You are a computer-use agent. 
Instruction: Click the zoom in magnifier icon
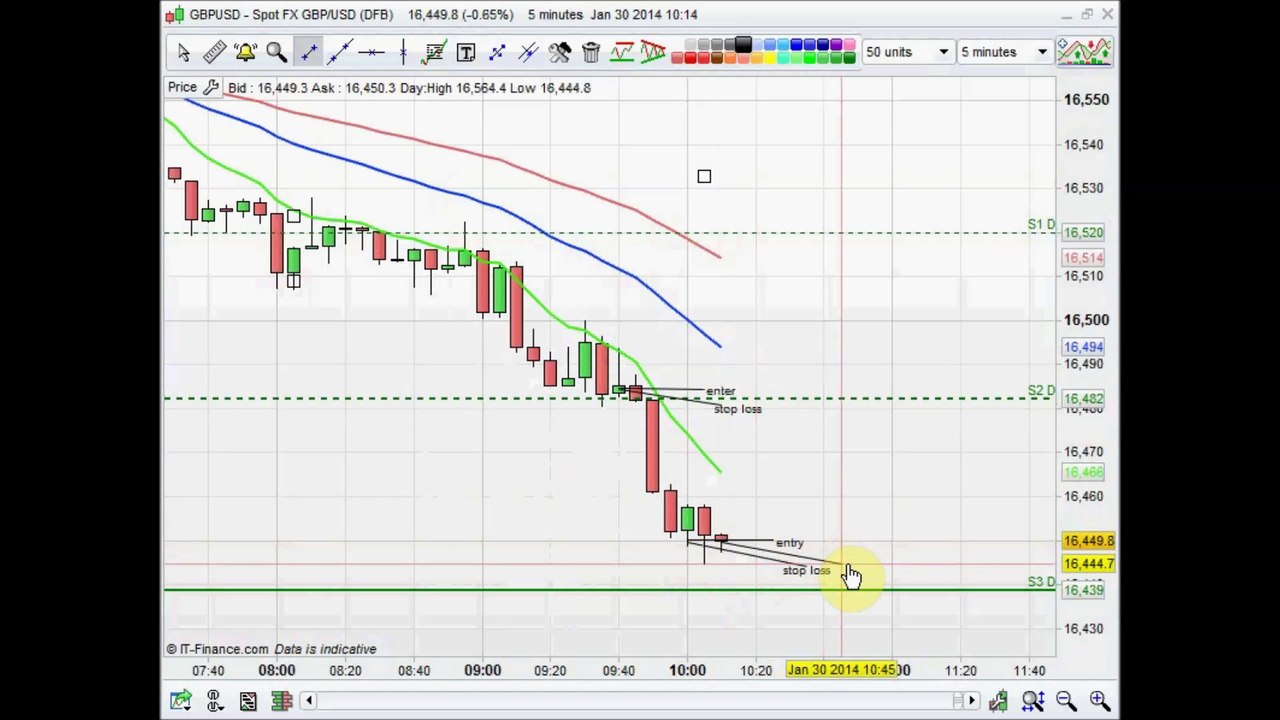pyautogui.click(x=1099, y=701)
